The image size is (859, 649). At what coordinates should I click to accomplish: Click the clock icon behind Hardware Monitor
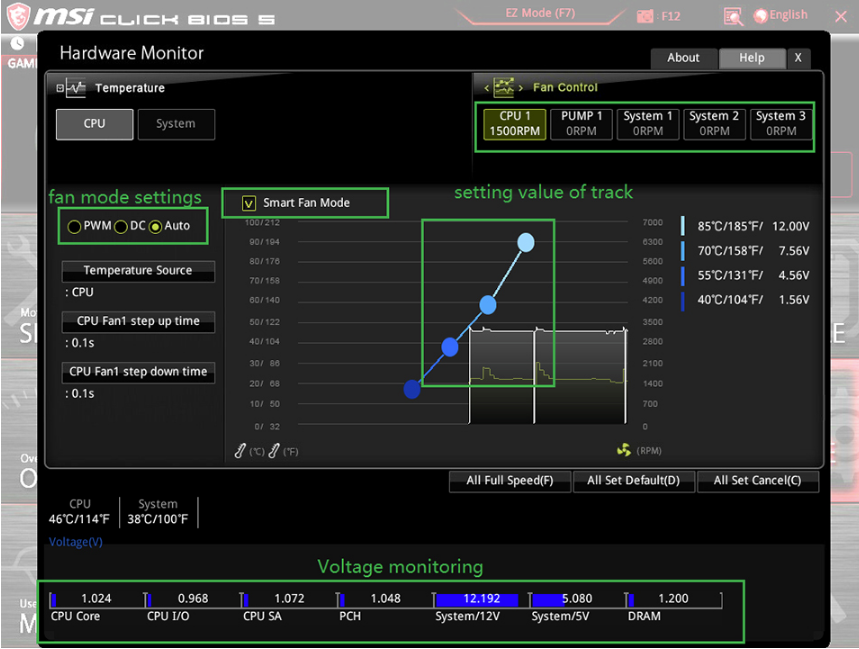[17, 43]
